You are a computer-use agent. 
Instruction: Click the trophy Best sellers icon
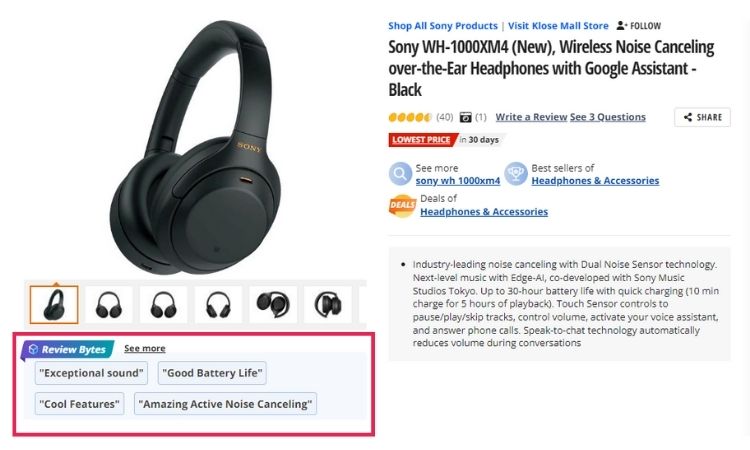tap(516, 174)
